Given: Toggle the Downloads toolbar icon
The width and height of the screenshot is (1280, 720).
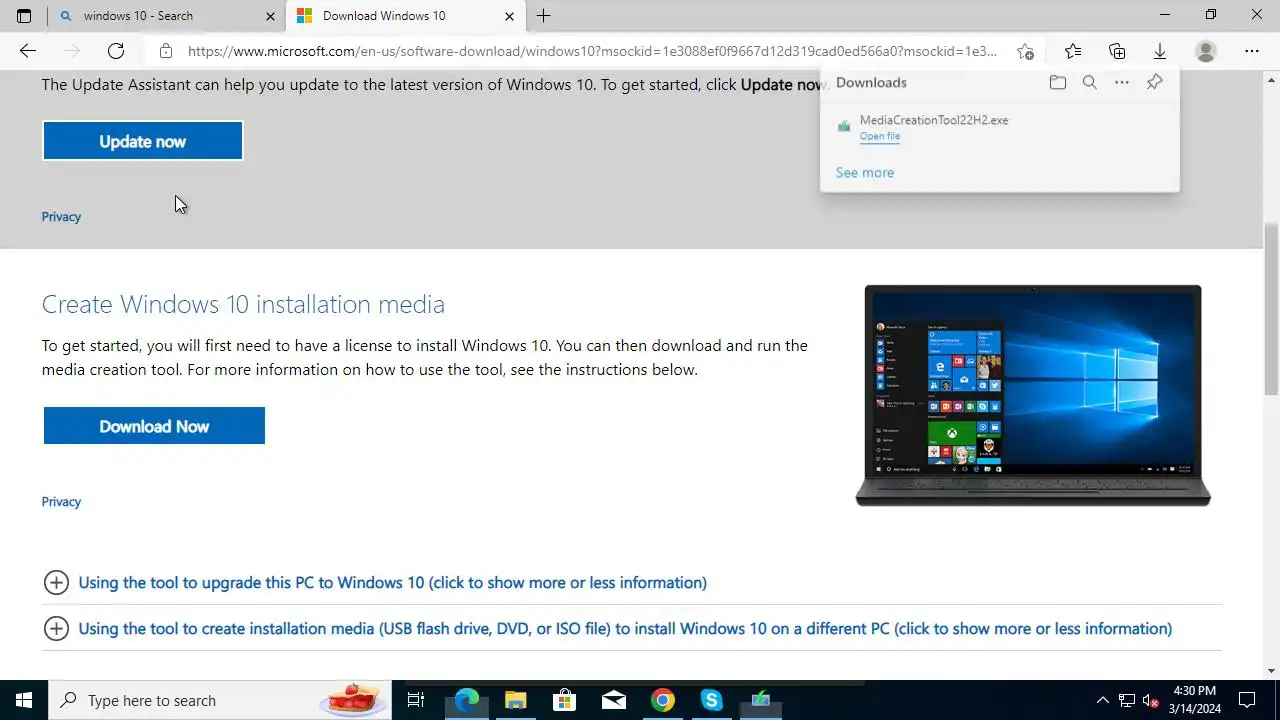Looking at the screenshot, I should click(x=1160, y=51).
